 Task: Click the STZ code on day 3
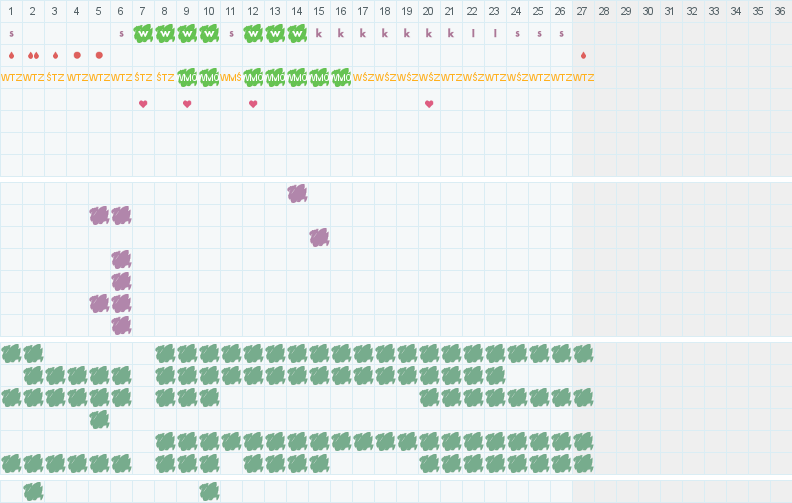[55, 78]
